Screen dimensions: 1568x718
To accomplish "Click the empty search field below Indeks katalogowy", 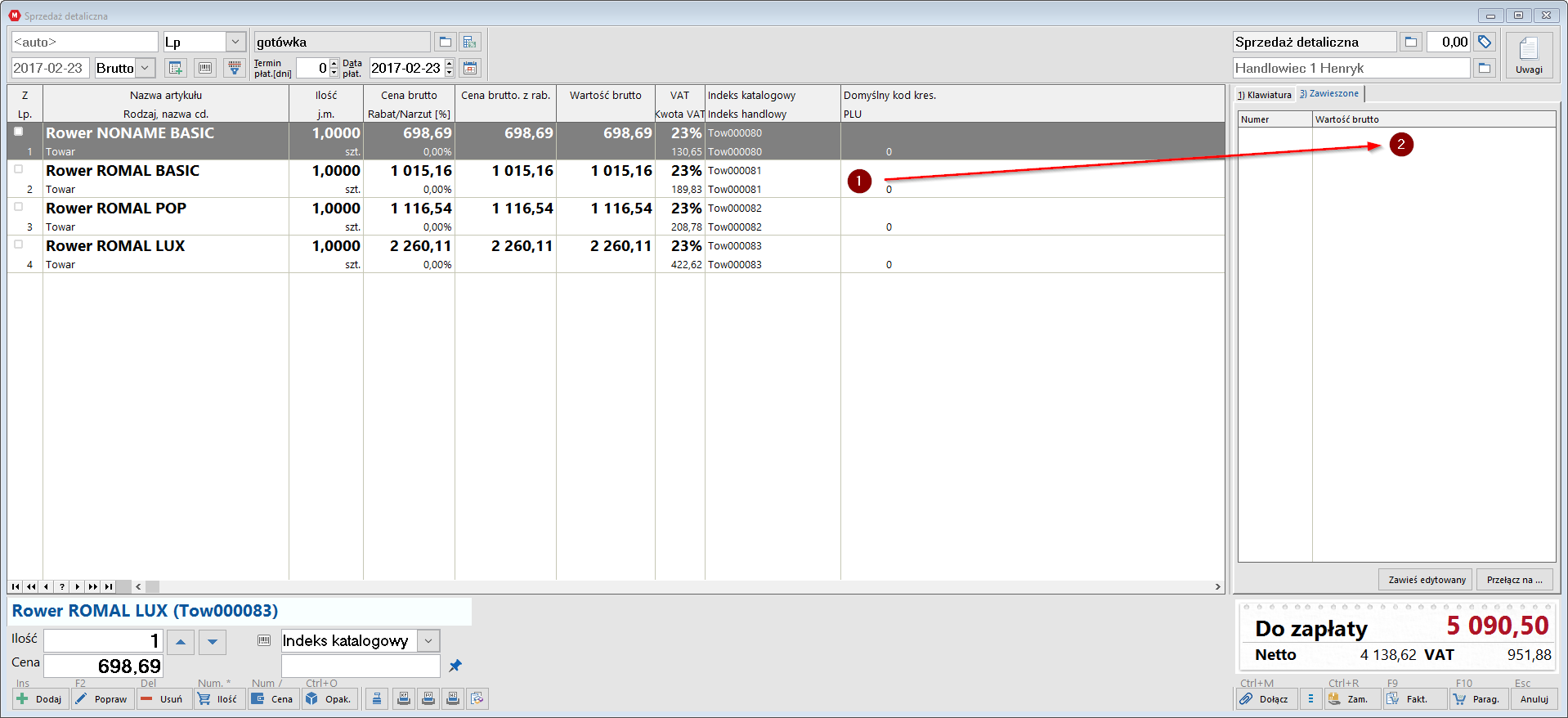I will point(361,666).
